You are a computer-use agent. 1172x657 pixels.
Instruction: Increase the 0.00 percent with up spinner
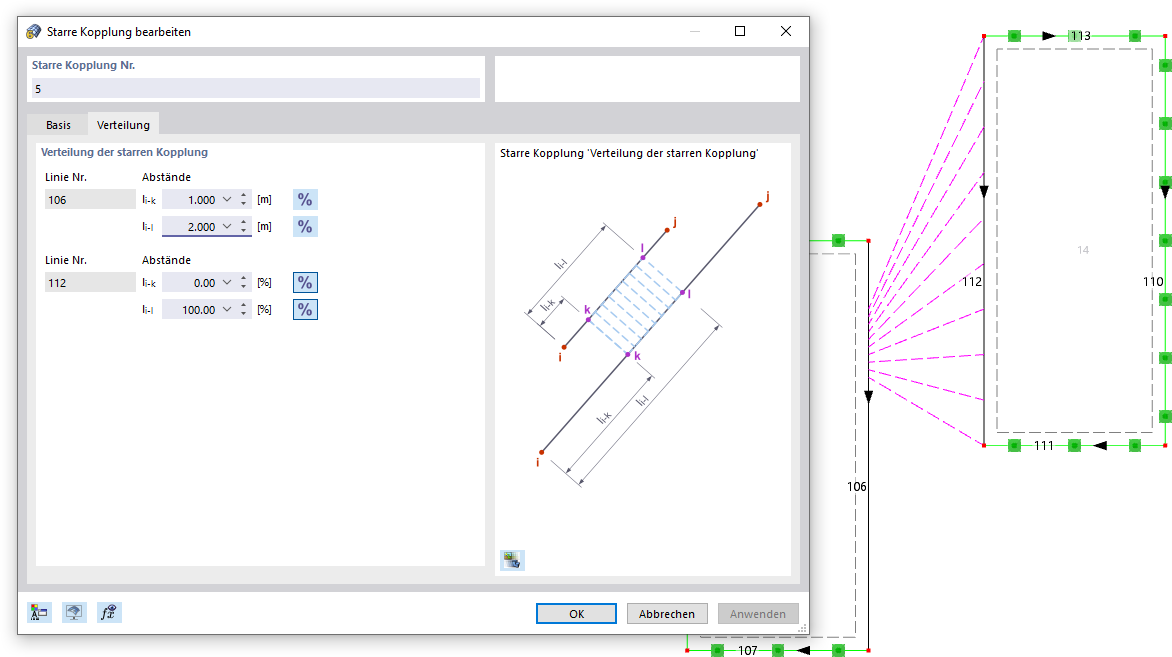click(244, 279)
